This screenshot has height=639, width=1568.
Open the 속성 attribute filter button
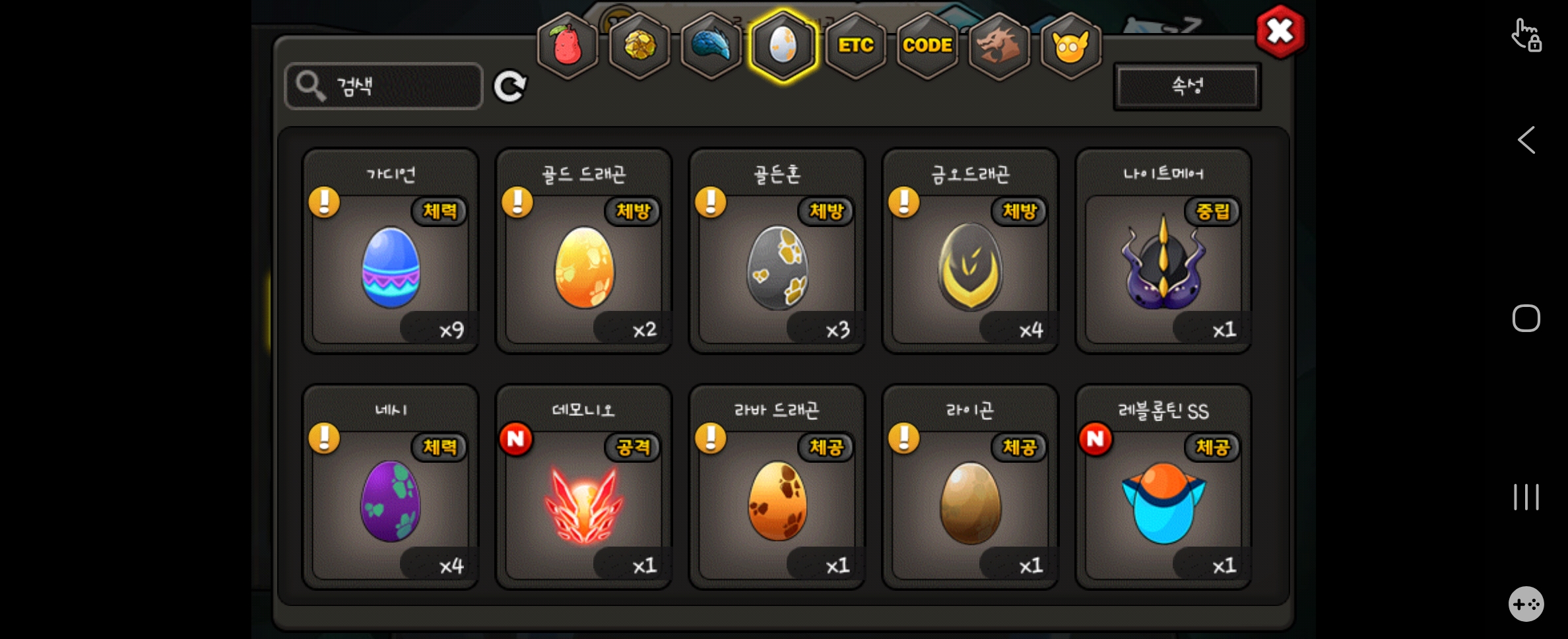click(1187, 86)
